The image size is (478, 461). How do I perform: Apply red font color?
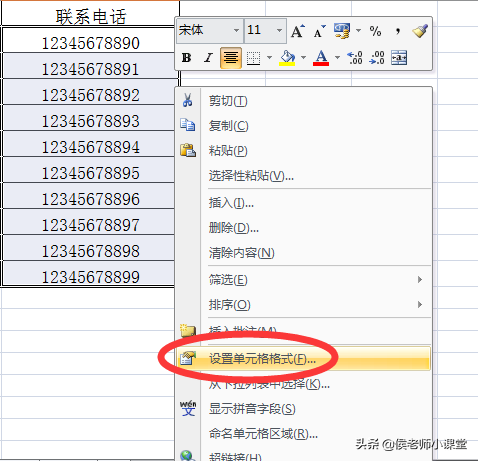(x=321, y=58)
